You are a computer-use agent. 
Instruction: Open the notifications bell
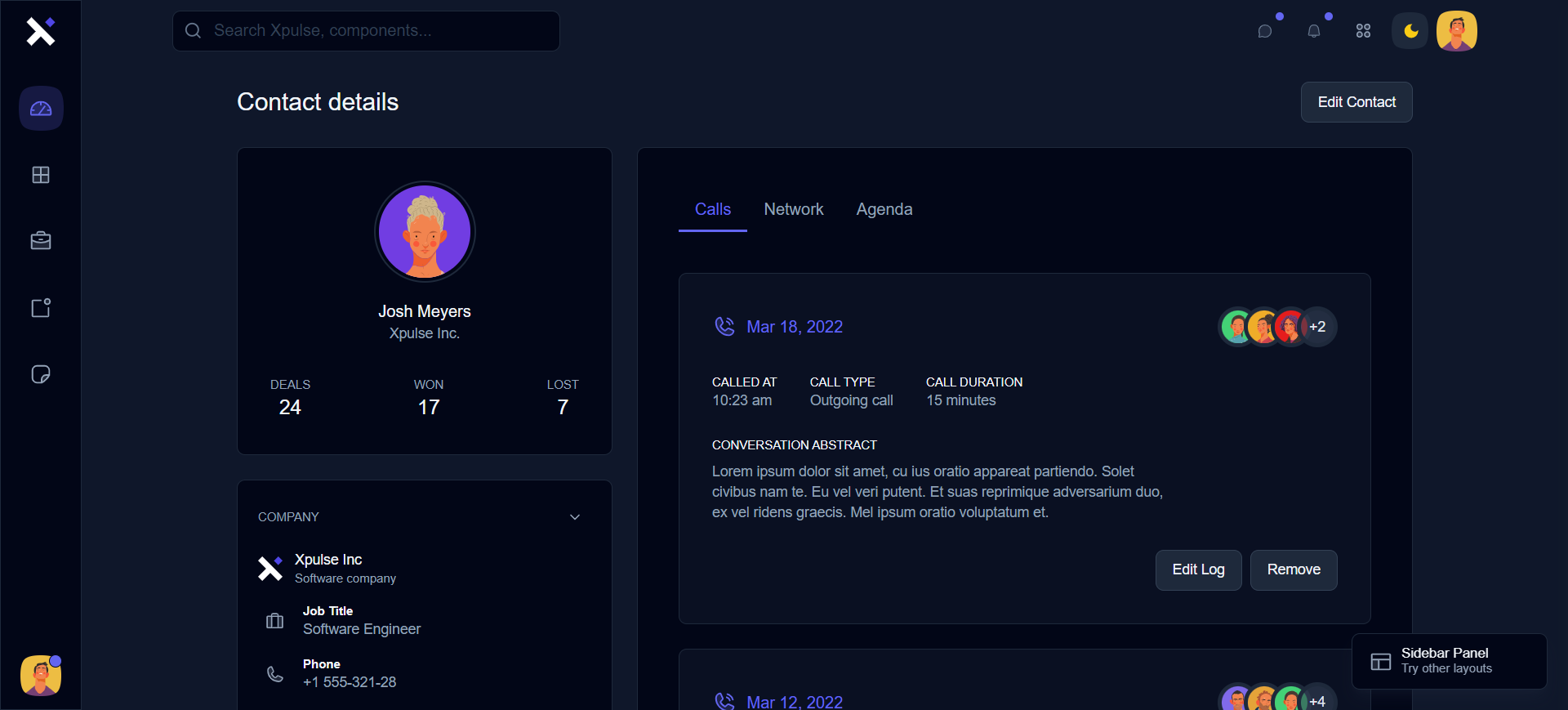click(1314, 31)
